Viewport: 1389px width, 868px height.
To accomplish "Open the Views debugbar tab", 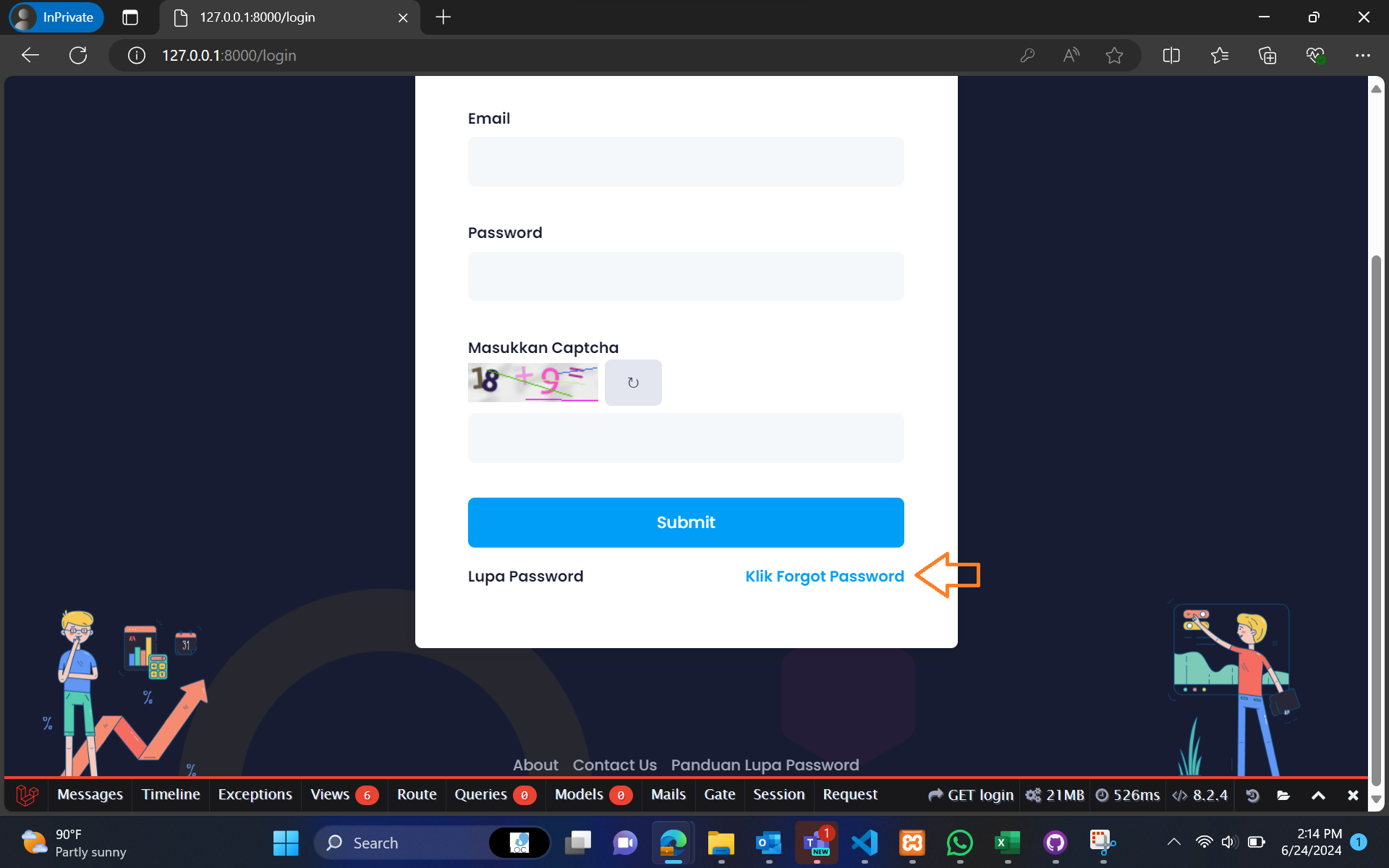I will (344, 795).
